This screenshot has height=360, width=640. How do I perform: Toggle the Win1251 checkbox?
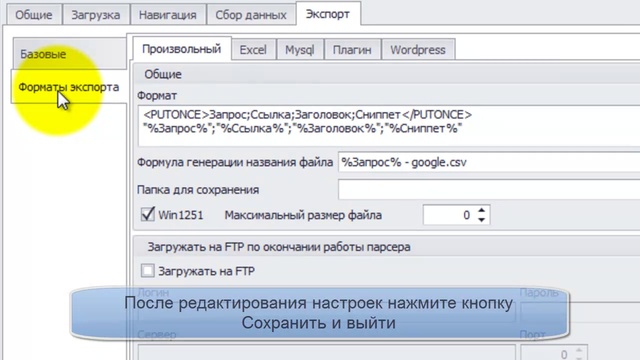148,215
